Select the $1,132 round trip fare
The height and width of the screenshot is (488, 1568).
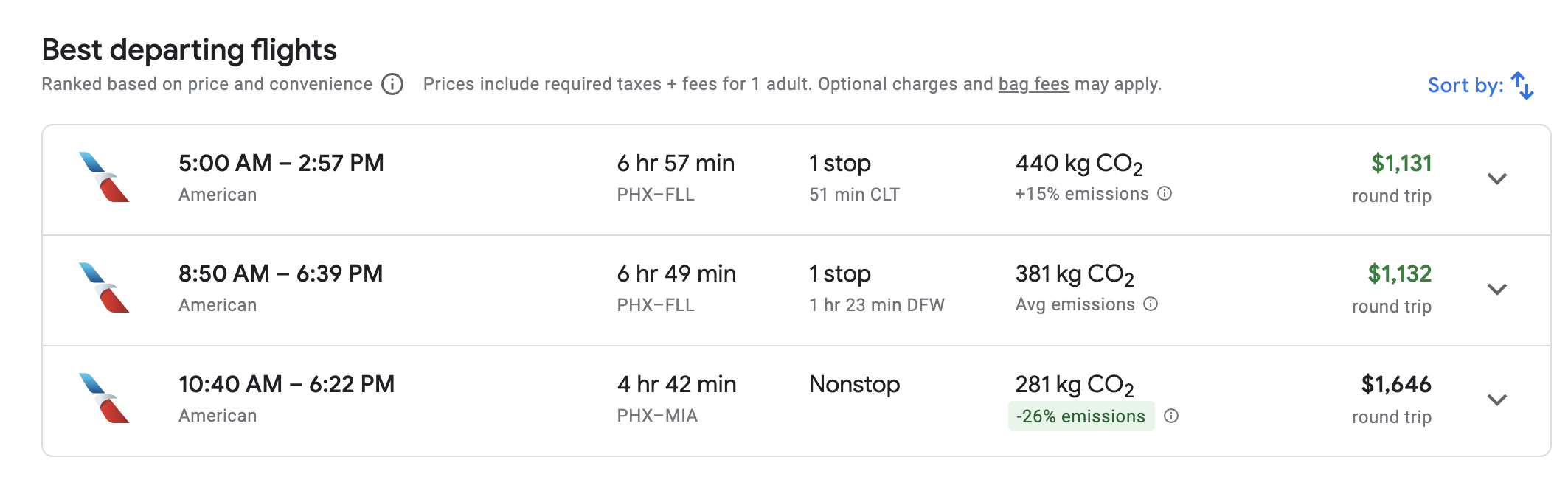pyautogui.click(x=1399, y=274)
